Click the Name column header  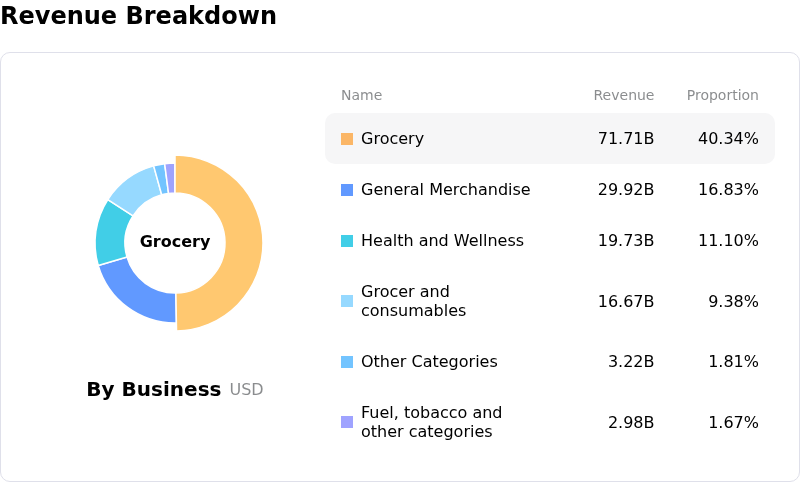tap(361, 96)
